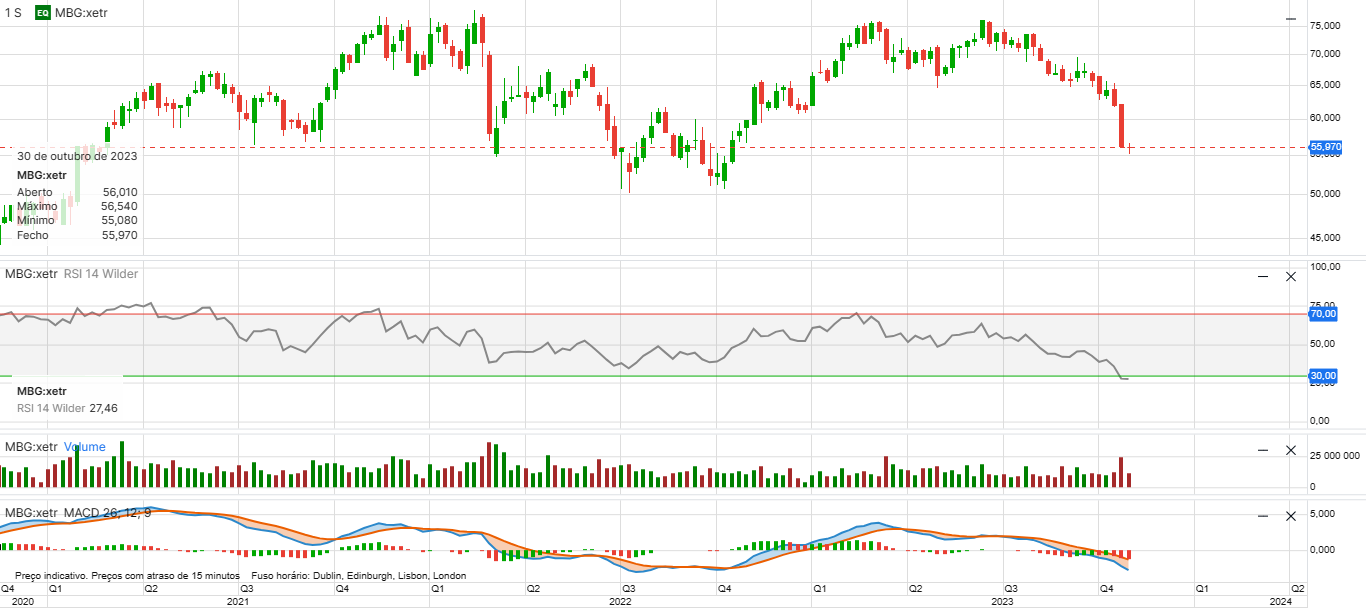Click the Fuso horário timezone text
The image size is (1366, 608).
click(359, 576)
